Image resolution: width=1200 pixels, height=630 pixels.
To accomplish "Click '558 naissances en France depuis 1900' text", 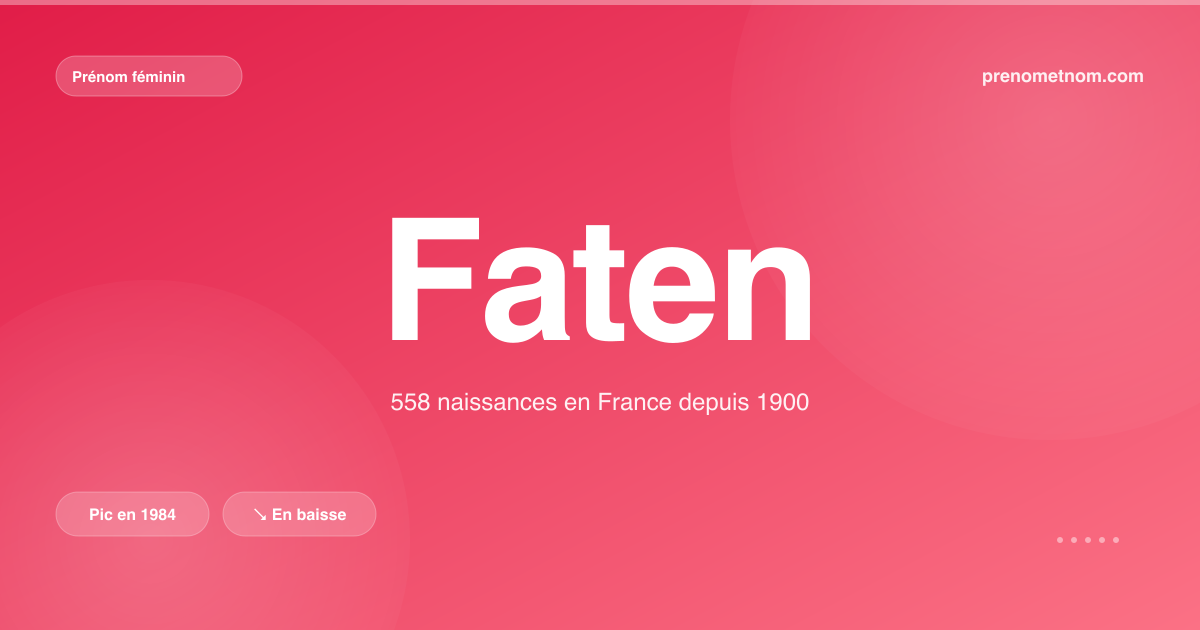I will 600,403.
